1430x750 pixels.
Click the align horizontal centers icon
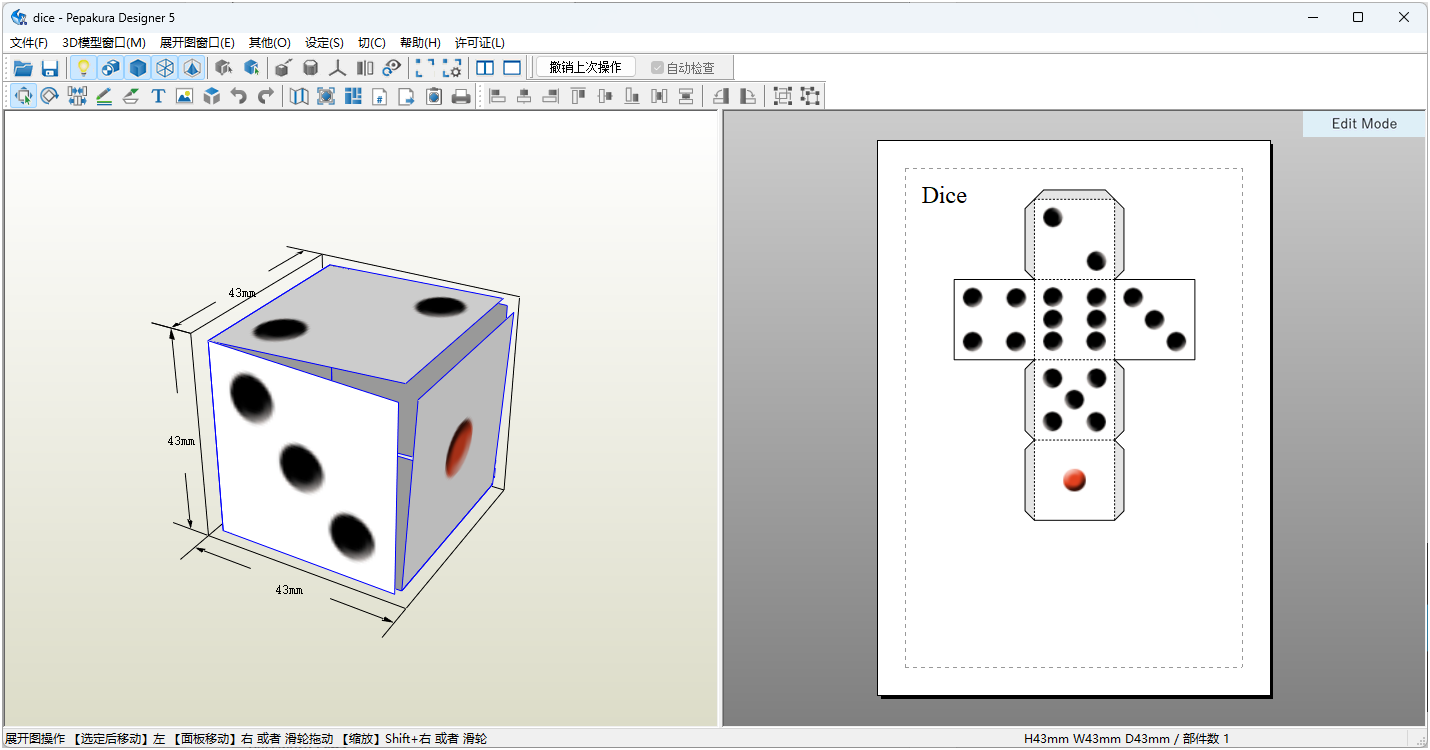pyautogui.click(x=524, y=96)
